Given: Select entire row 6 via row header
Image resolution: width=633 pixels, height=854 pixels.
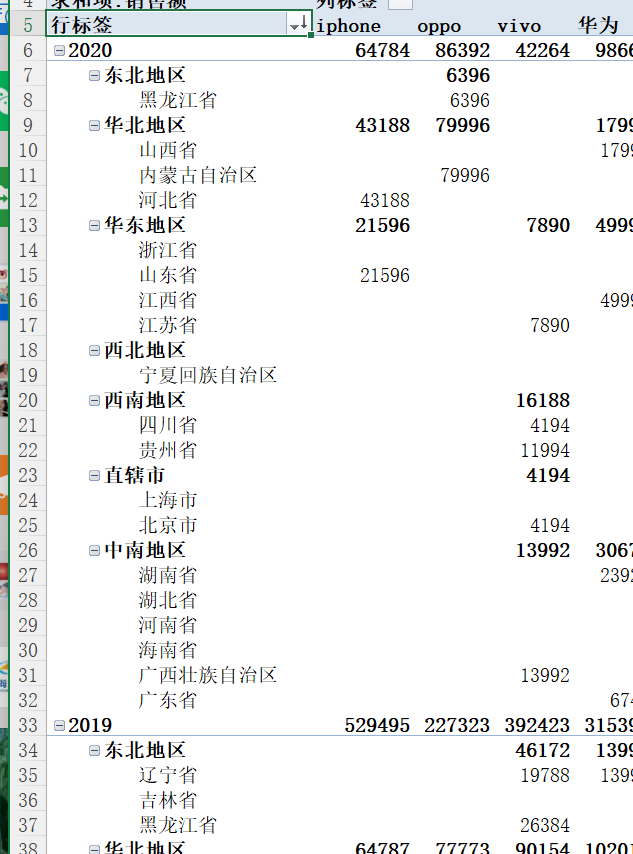Looking at the screenshot, I should (x=28, y=51).
